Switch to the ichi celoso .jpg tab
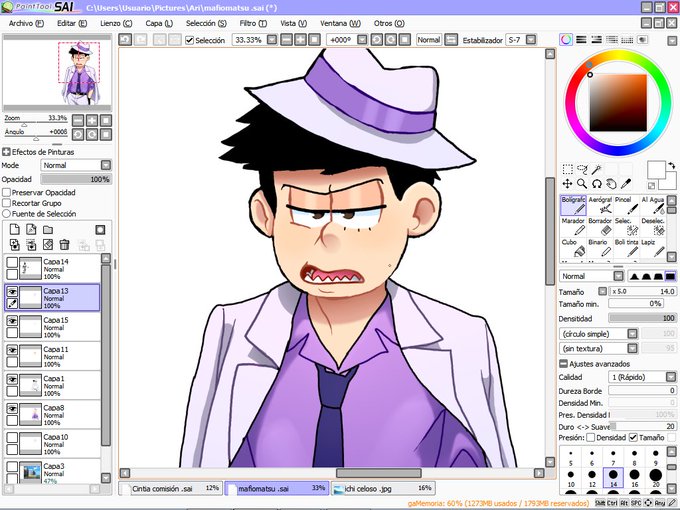Image resolution: width=680 pixels, height=510 pixels. click(383, 489)
